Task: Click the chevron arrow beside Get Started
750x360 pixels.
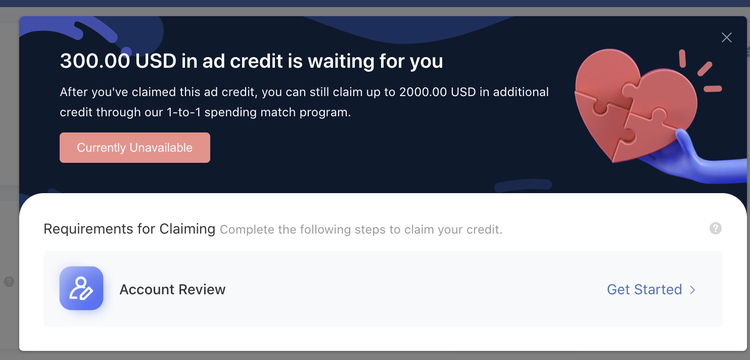Action: point(692,290)
